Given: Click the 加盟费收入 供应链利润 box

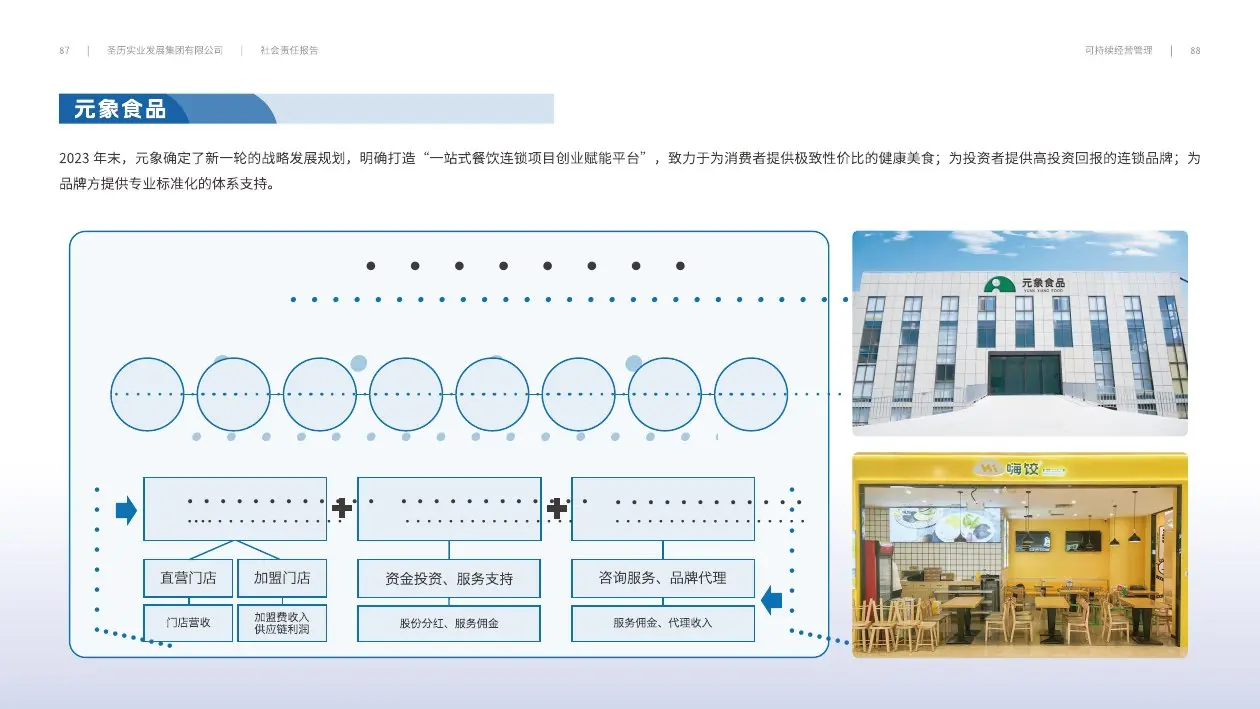Looking at the screenshot, I should pyautogui.click(x=282, y=623).
